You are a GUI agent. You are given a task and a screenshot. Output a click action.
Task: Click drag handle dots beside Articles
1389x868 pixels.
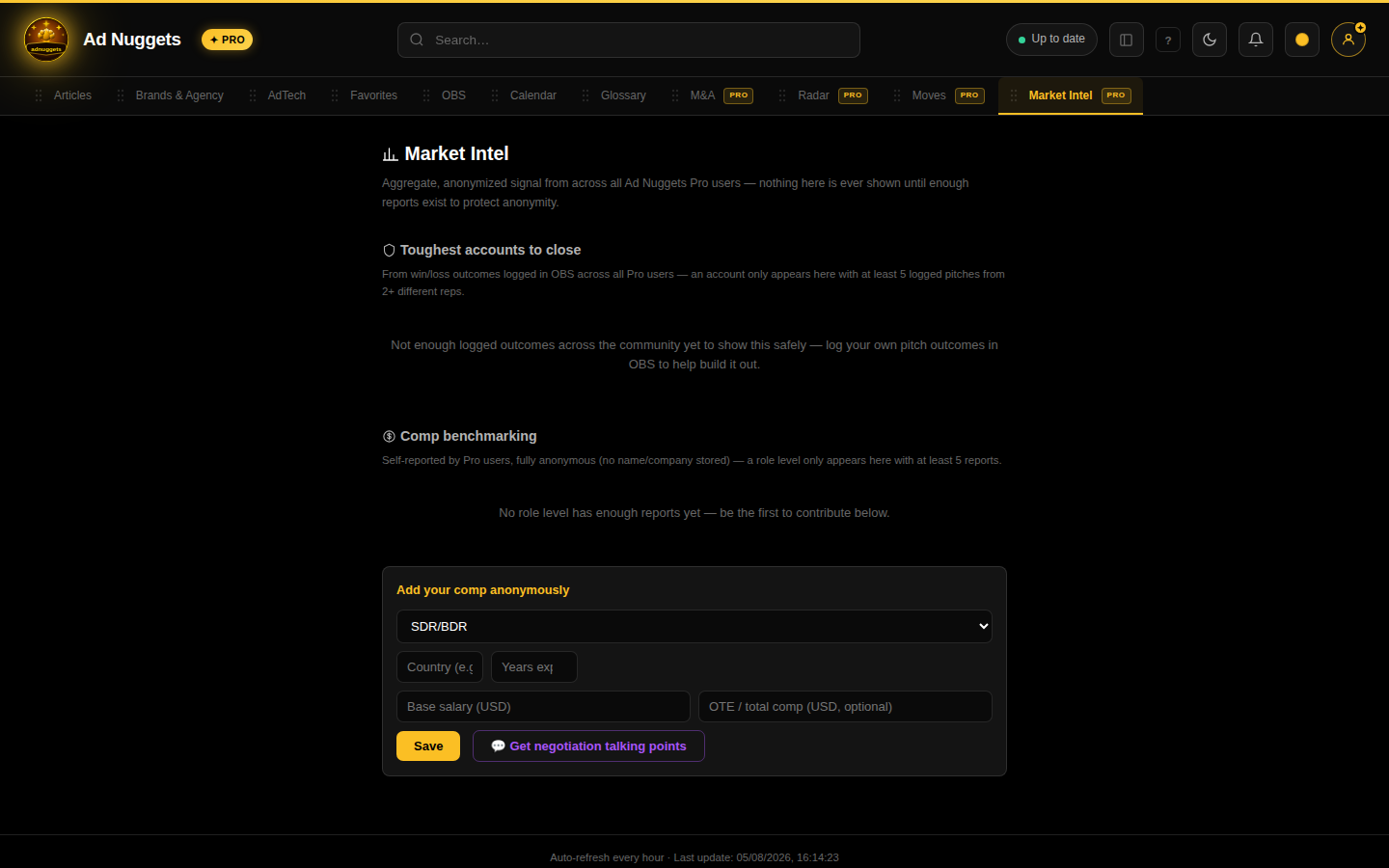[39, 95]
